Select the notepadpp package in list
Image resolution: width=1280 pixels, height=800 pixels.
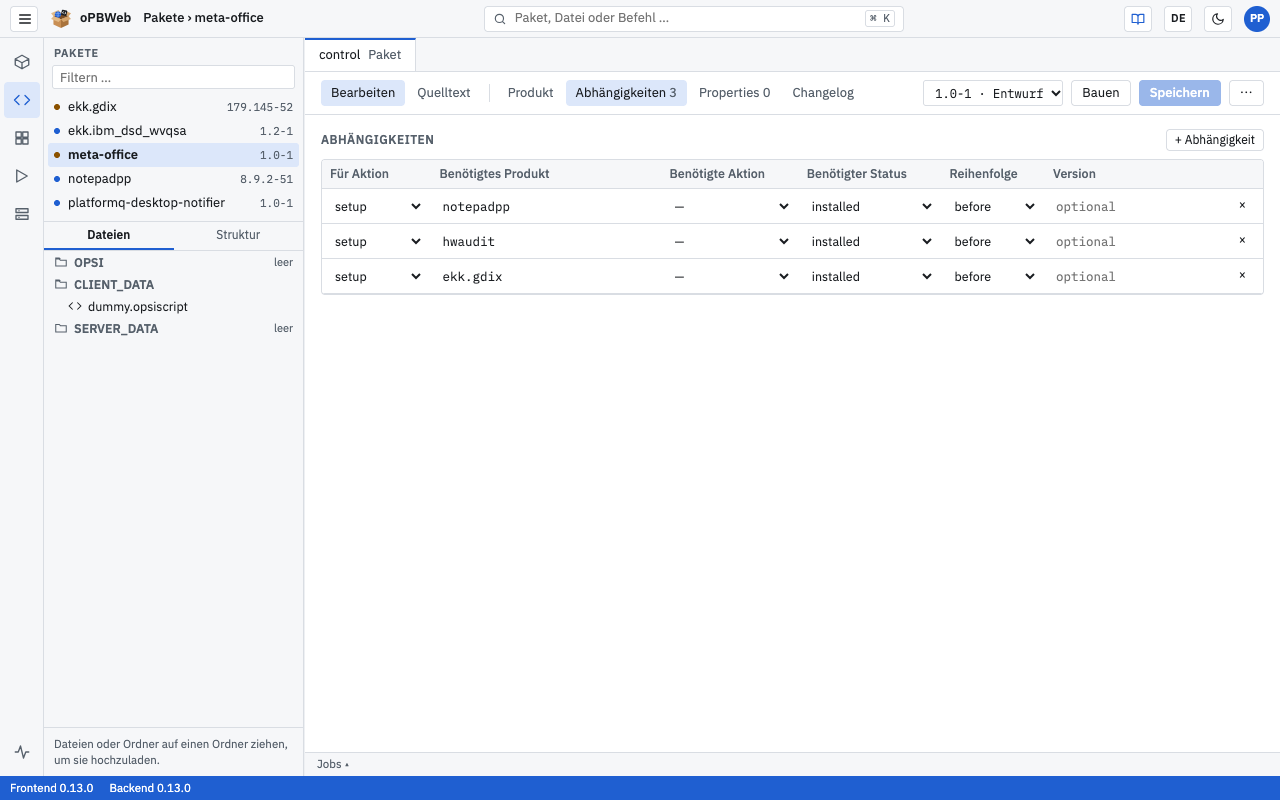pos(173,179)
